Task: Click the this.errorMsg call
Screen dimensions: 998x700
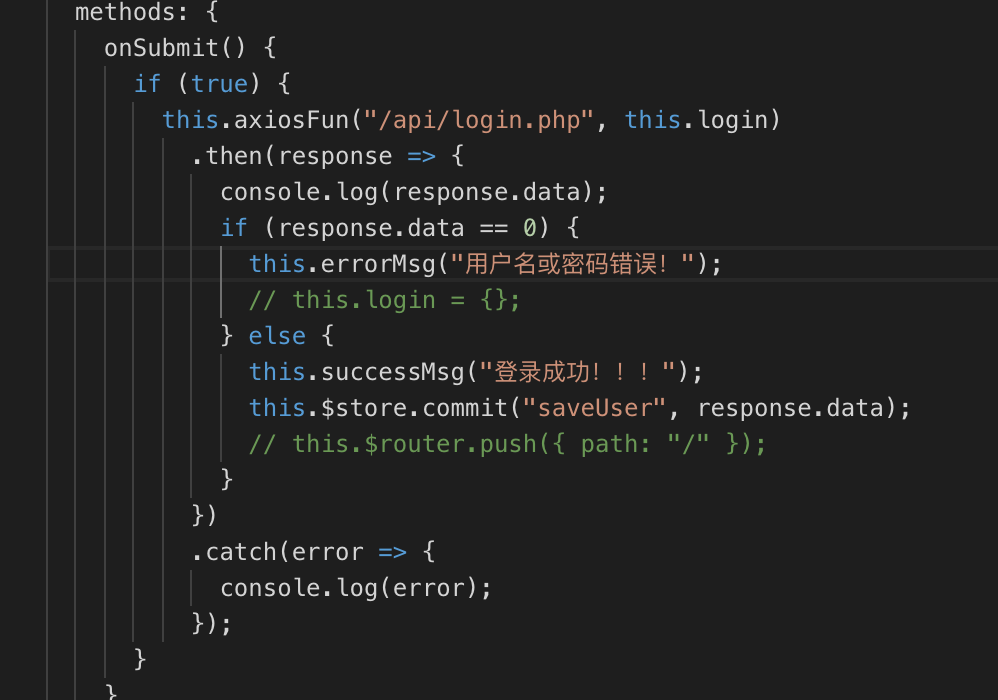Action: [x=485, y=263]
